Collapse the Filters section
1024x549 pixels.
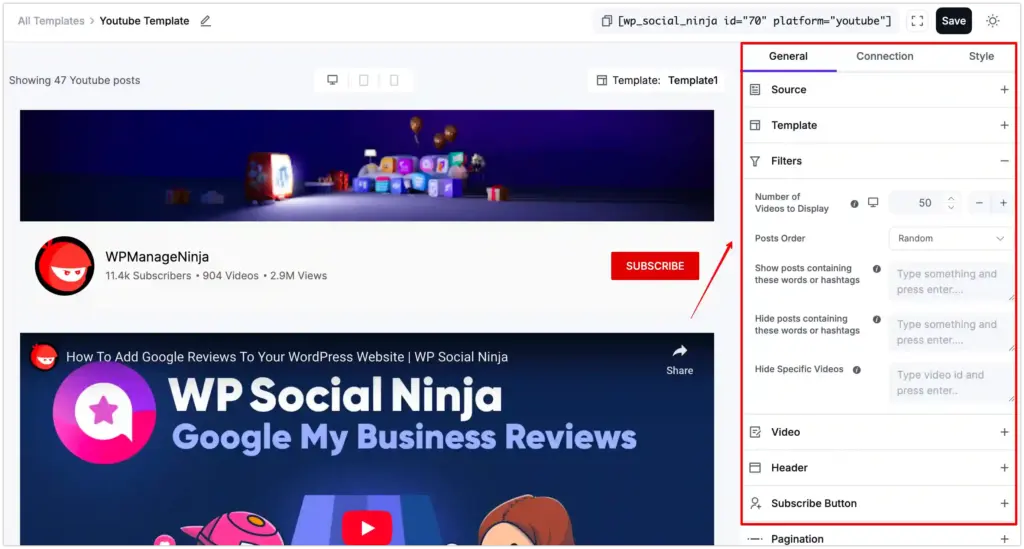point(1004,161)
